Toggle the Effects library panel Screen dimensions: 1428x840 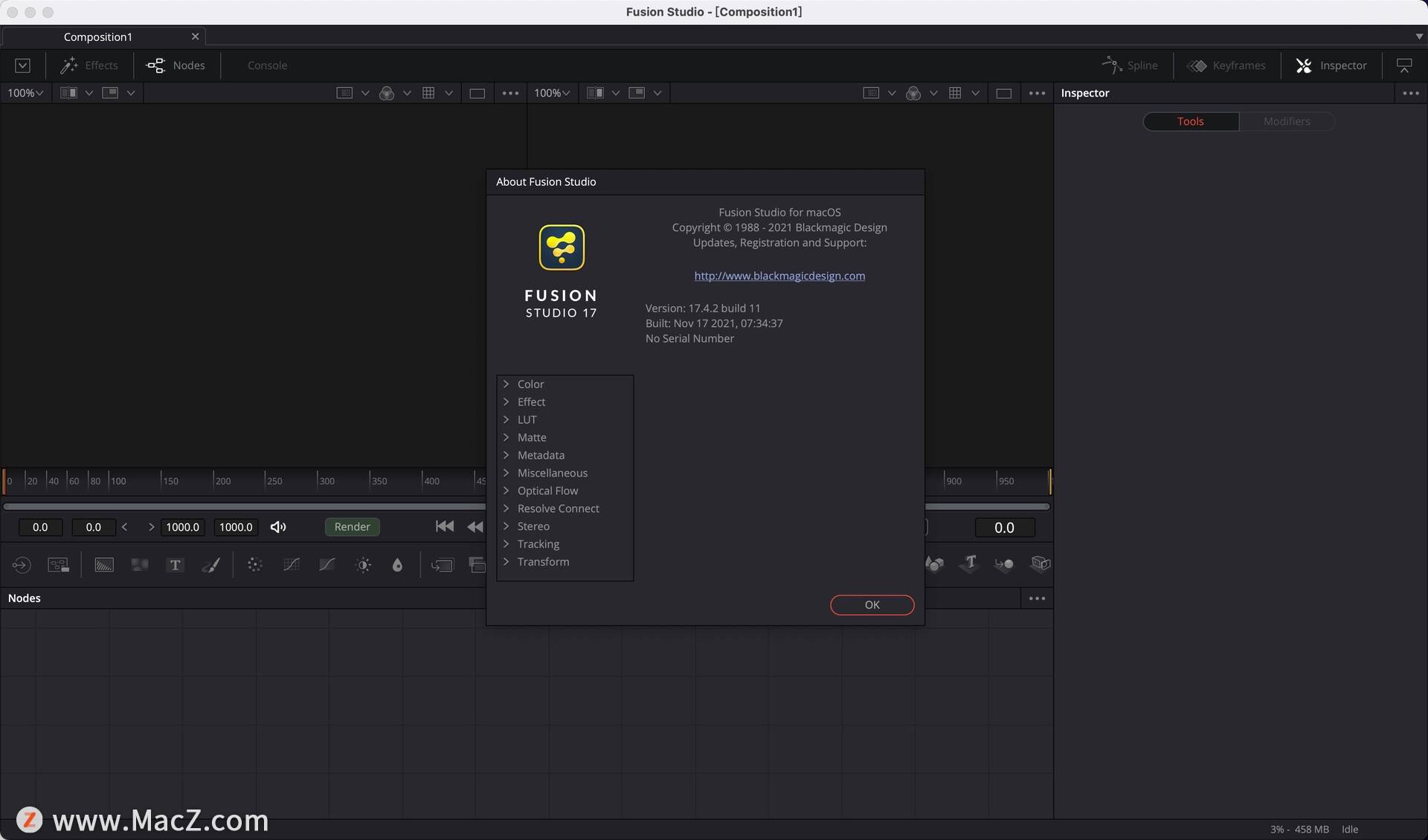tap(89, 65)
